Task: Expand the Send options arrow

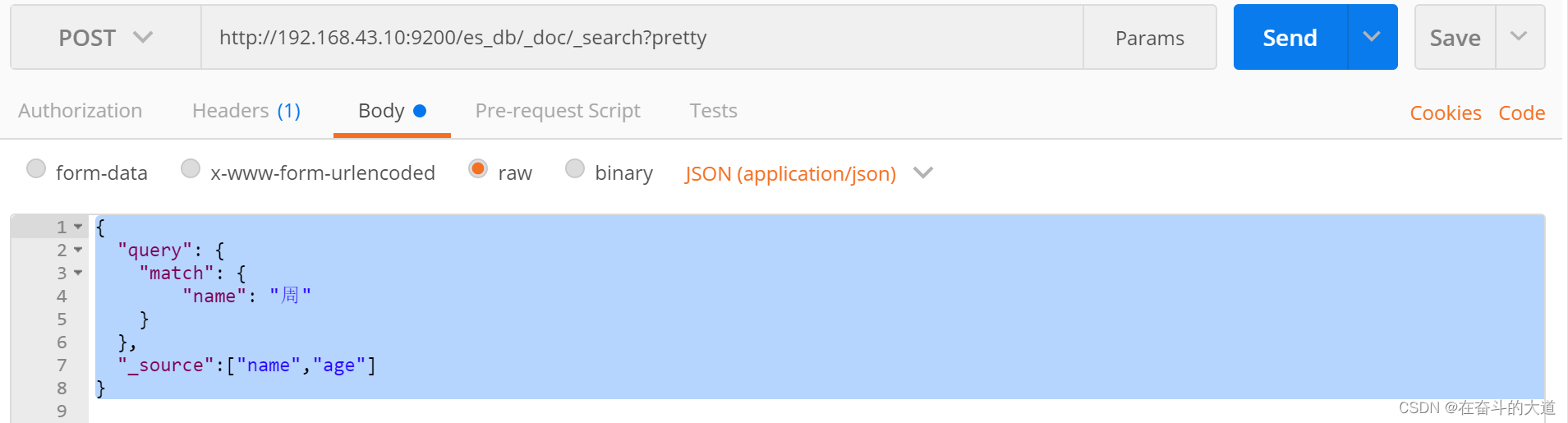Action: (1372, 37)
